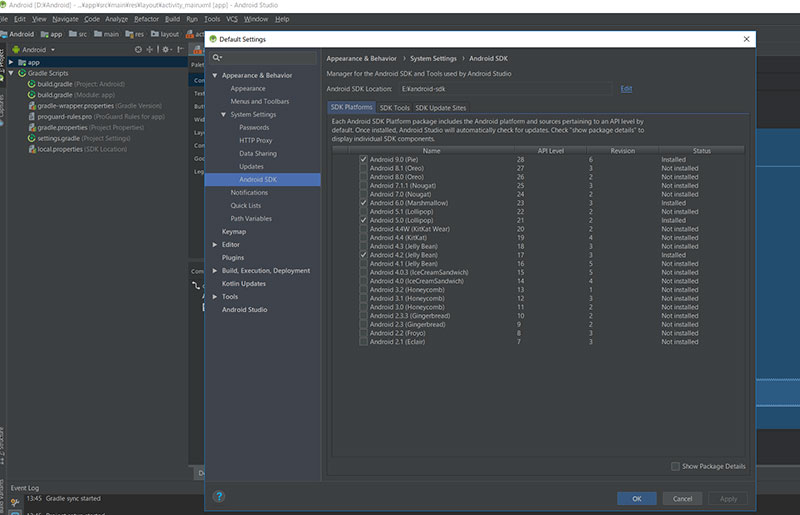800x515 pixels.
Task: Expand the Editor settings section
Action: (x=215, y=245)
